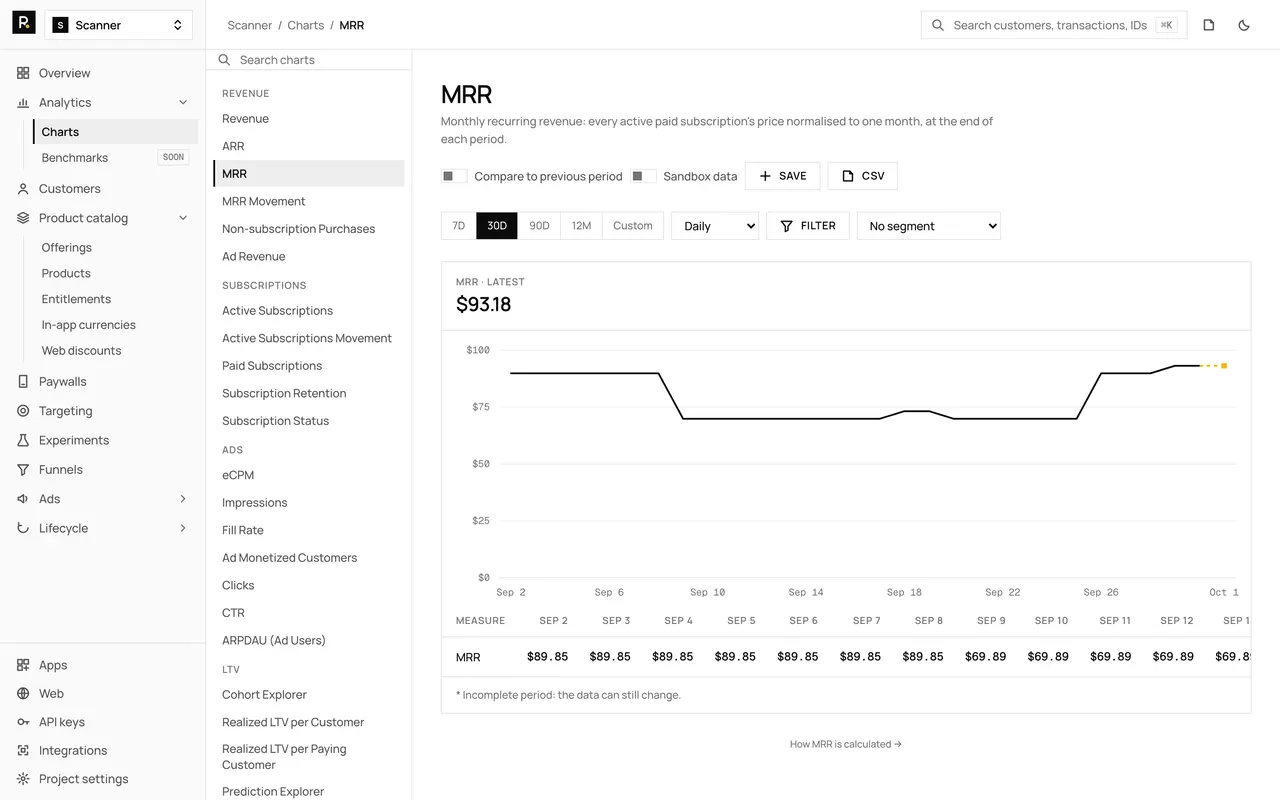
Task: Open Web discounts page
Action: tap(116, 351)
